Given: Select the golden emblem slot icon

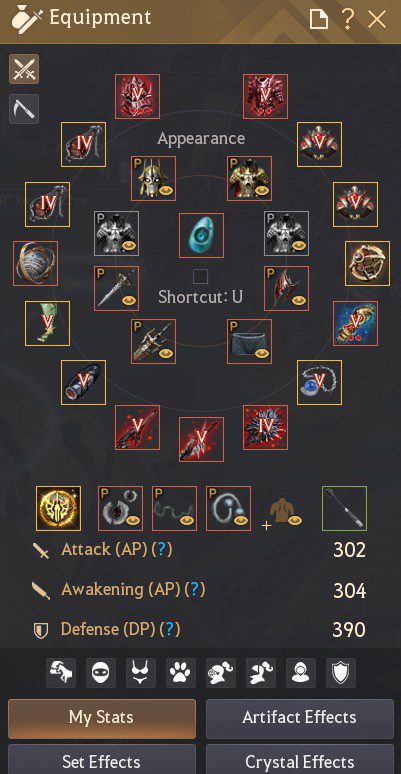Looking at the screenshot, I should point(58,508).
